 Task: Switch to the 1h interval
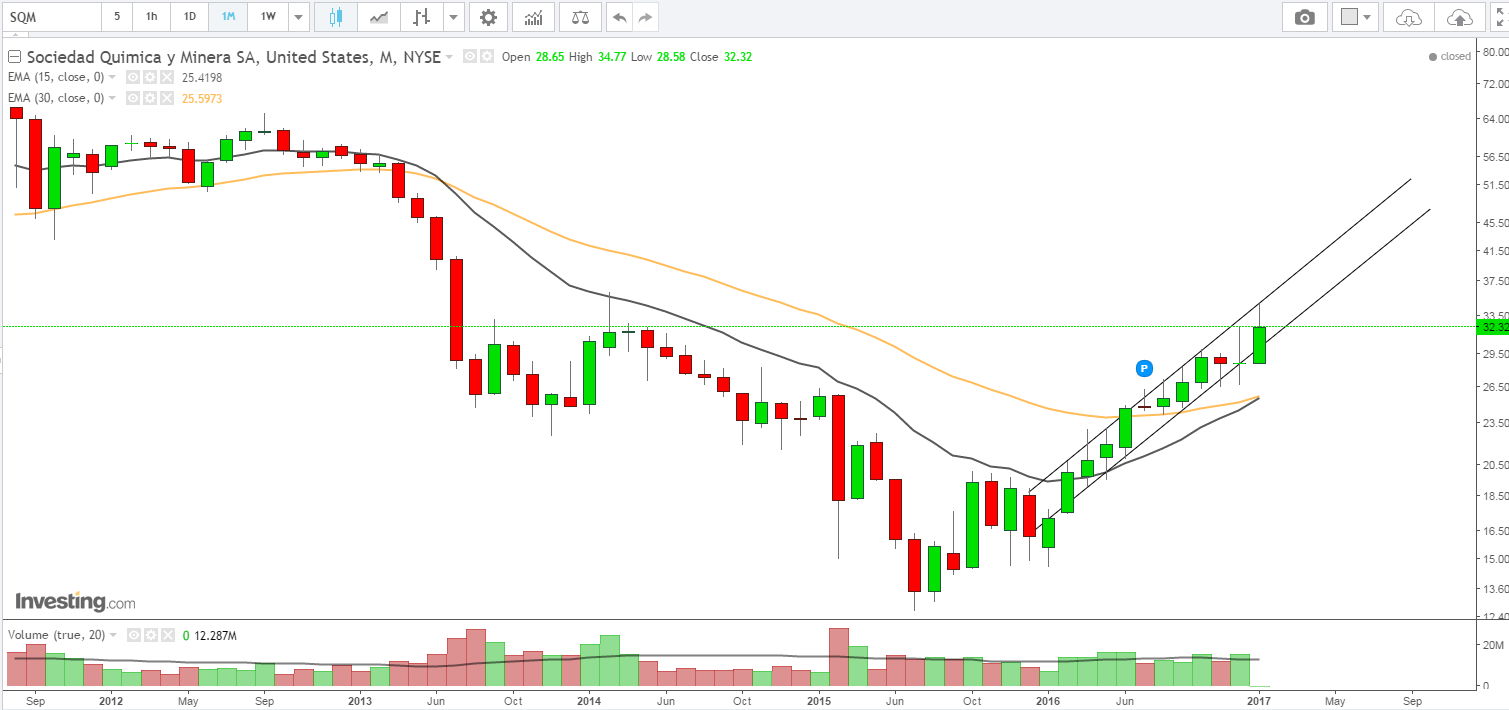[151, 17]
